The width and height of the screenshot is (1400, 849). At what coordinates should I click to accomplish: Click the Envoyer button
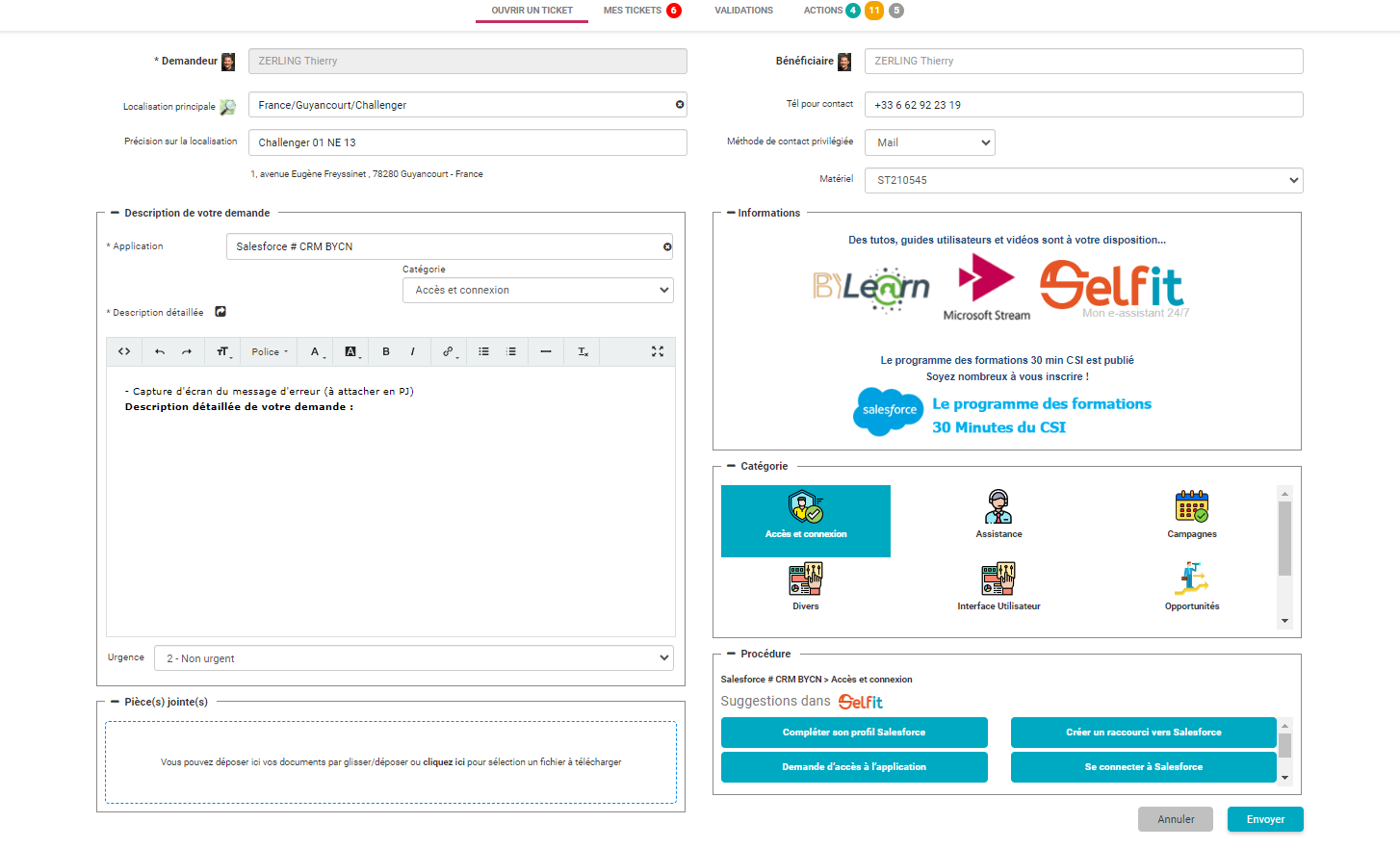click(1265, 819)
